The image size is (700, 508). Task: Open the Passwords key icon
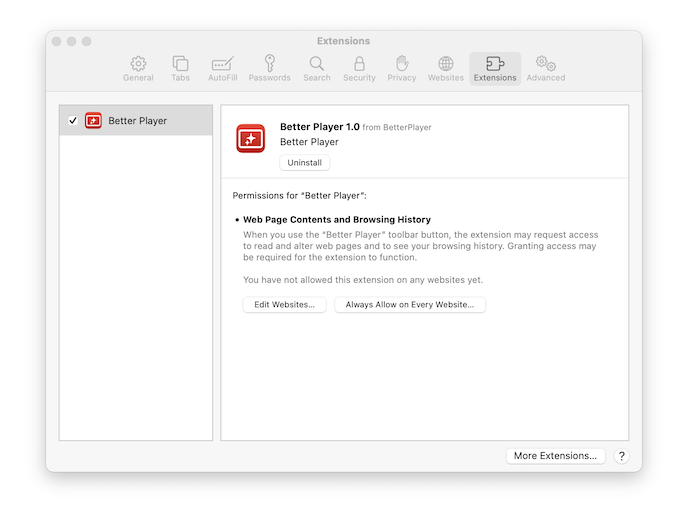point(269,63)
